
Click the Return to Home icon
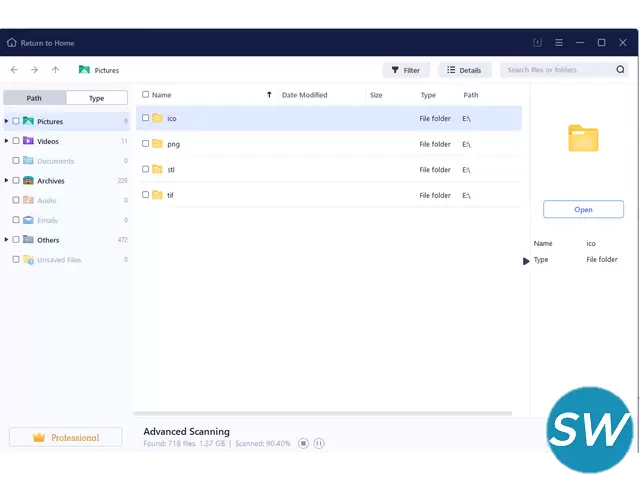[x=12, y=43]
